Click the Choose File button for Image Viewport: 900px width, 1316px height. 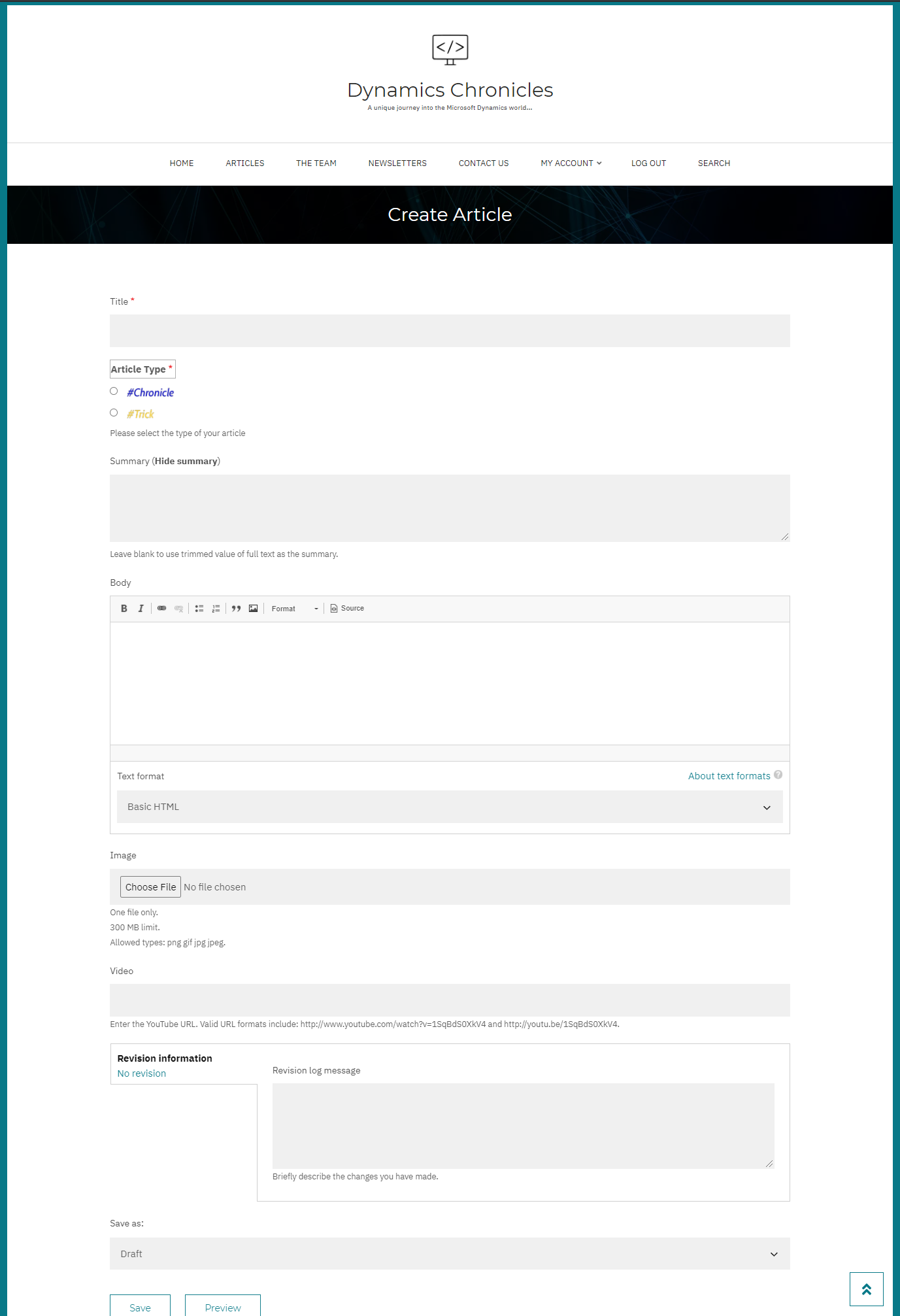pyautogui.click(x=150, y=887)
